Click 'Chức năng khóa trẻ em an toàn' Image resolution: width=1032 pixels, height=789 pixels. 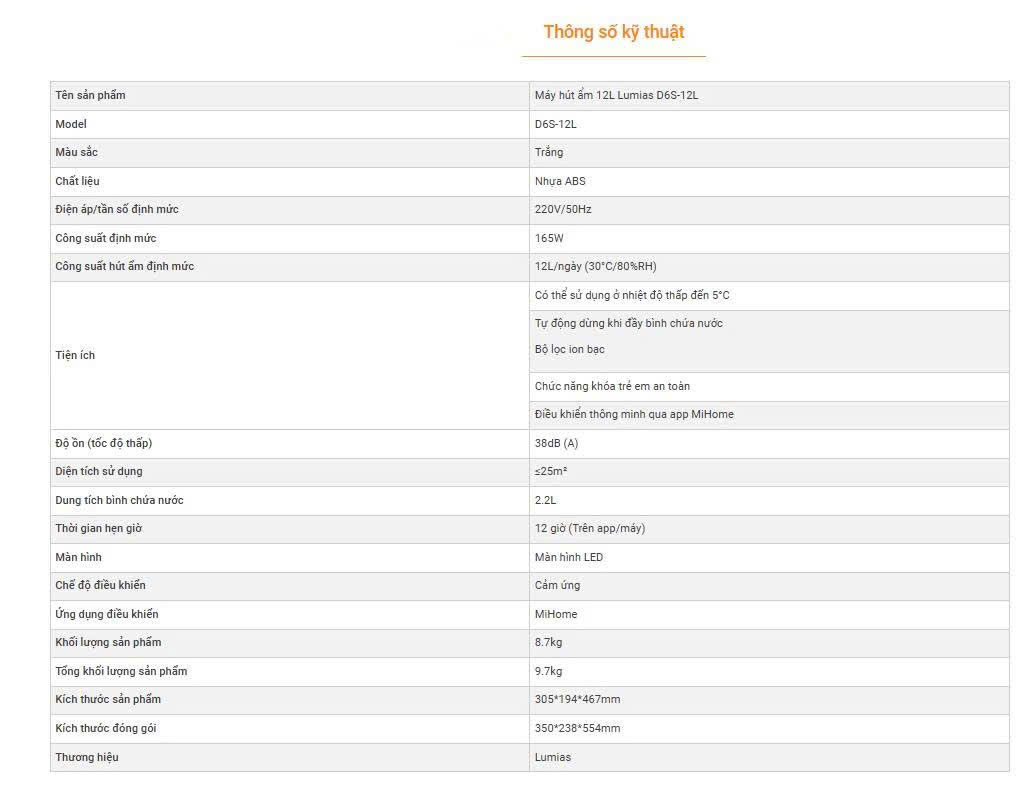(612, 387)
